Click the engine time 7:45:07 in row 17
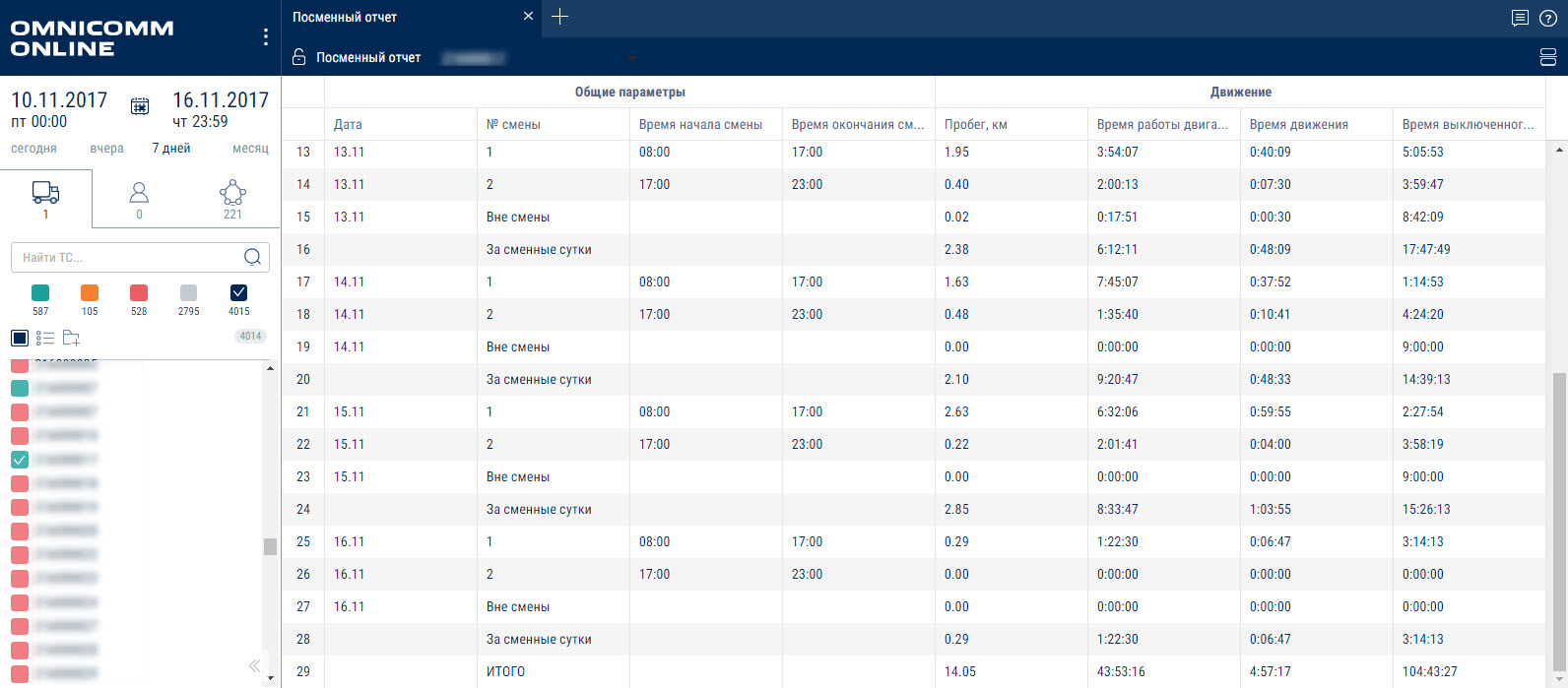This screenshot has width=1568, height=688. pos(1118,281)
